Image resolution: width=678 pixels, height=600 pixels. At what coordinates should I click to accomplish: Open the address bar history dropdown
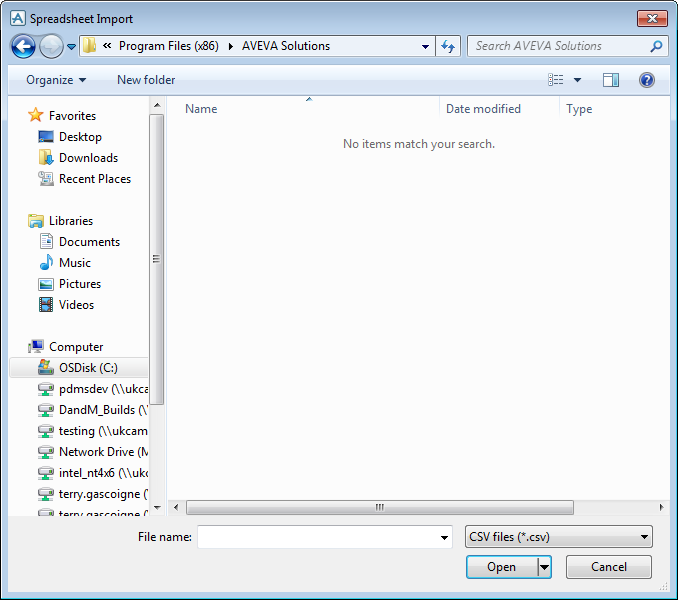(425, 46)
